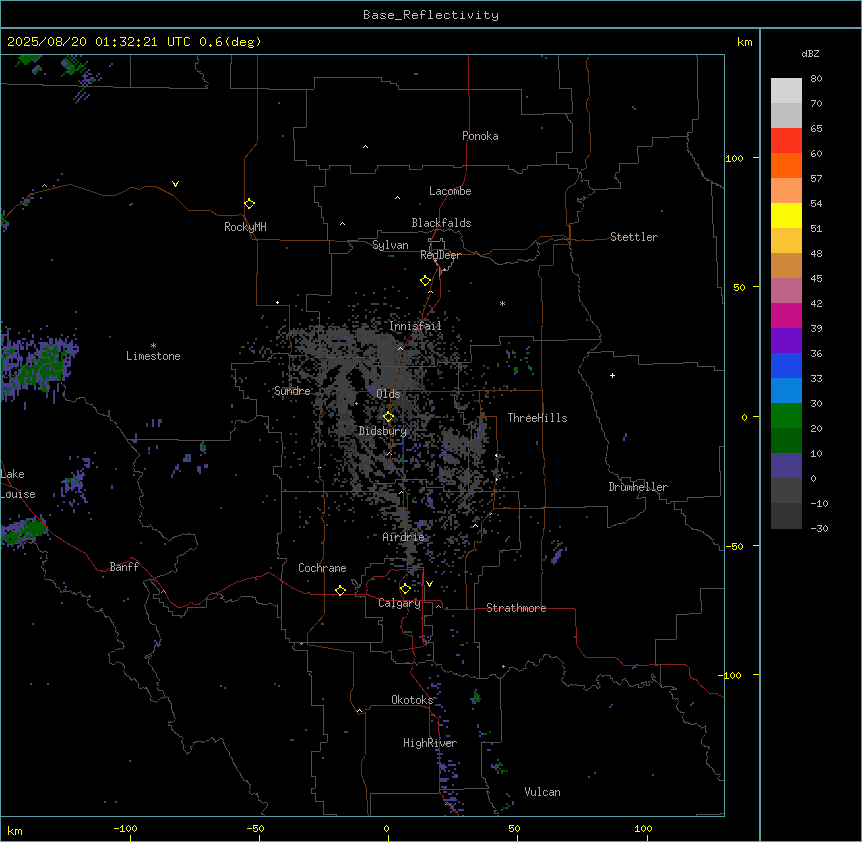Image resolution: width=862 pixels, height=842 pixels.
Task: Select the -30 value in dBZ legend
Action: coord(819,529)
